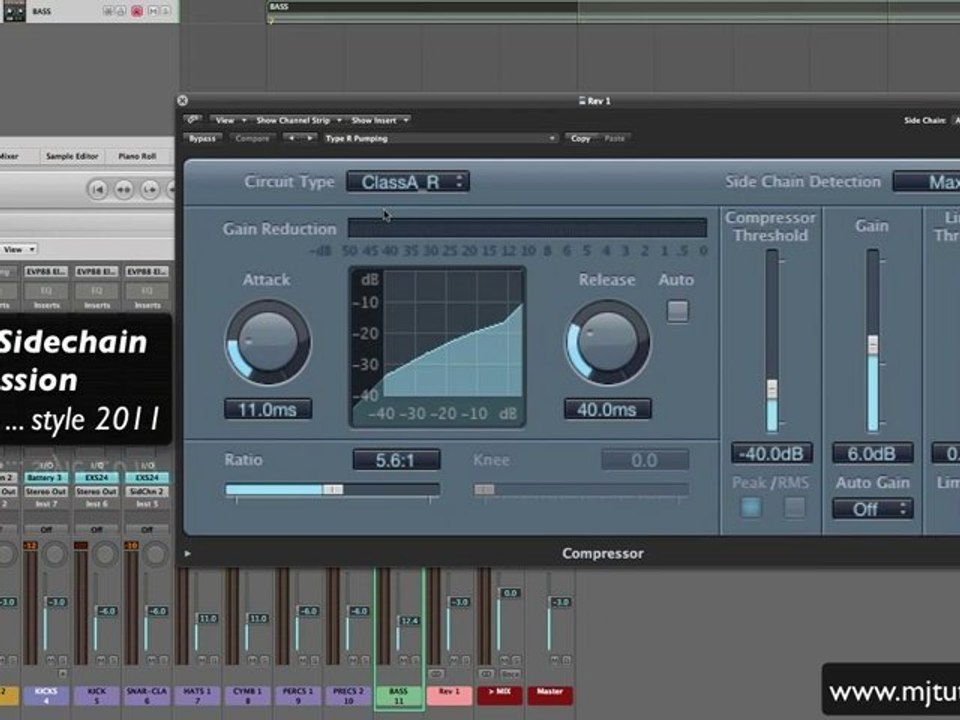This screenshot has height=720, width=960.
Task: Select the BASS channel strip label
Action: (399, 696)
